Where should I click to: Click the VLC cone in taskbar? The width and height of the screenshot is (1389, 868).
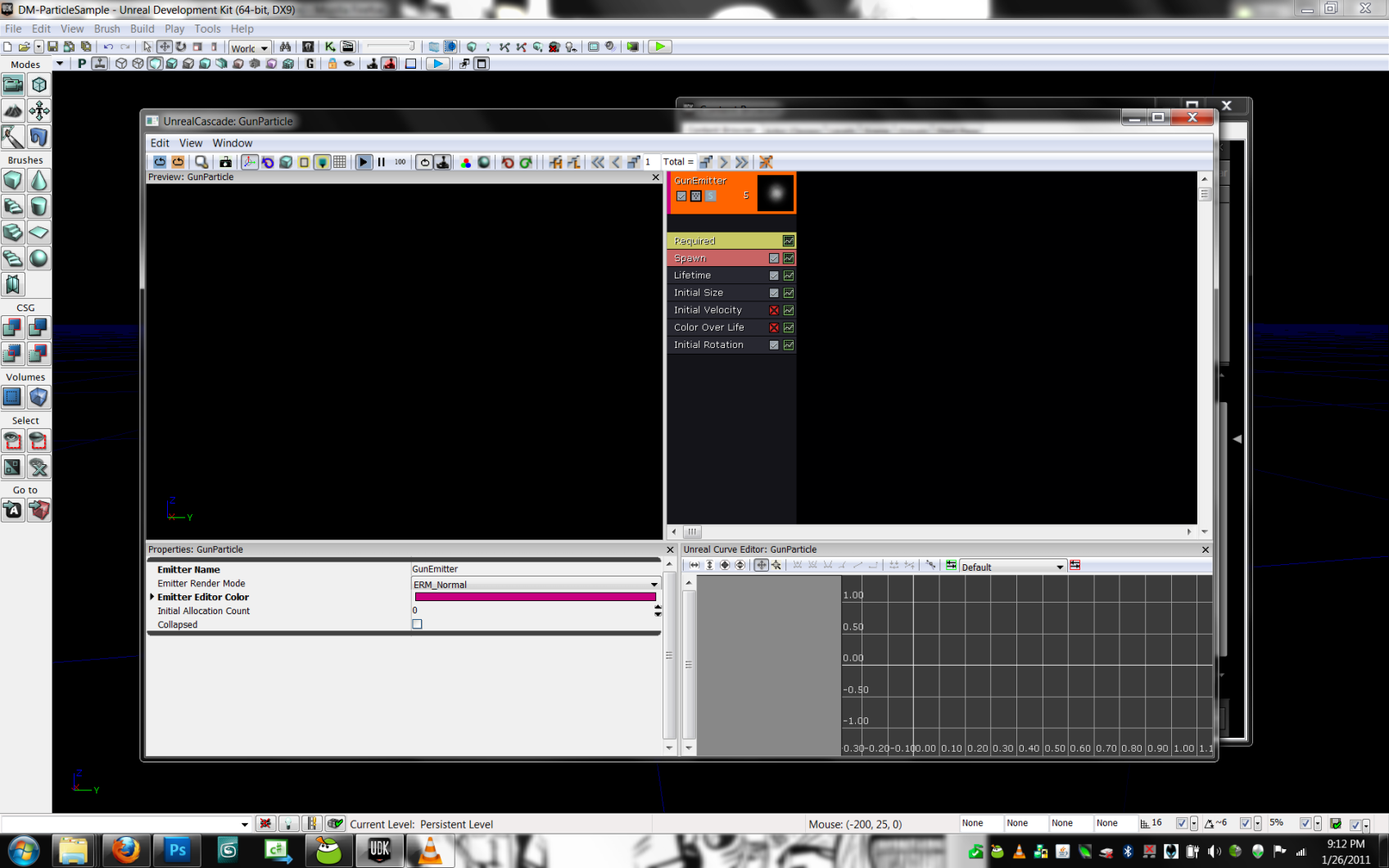[430, 850]
